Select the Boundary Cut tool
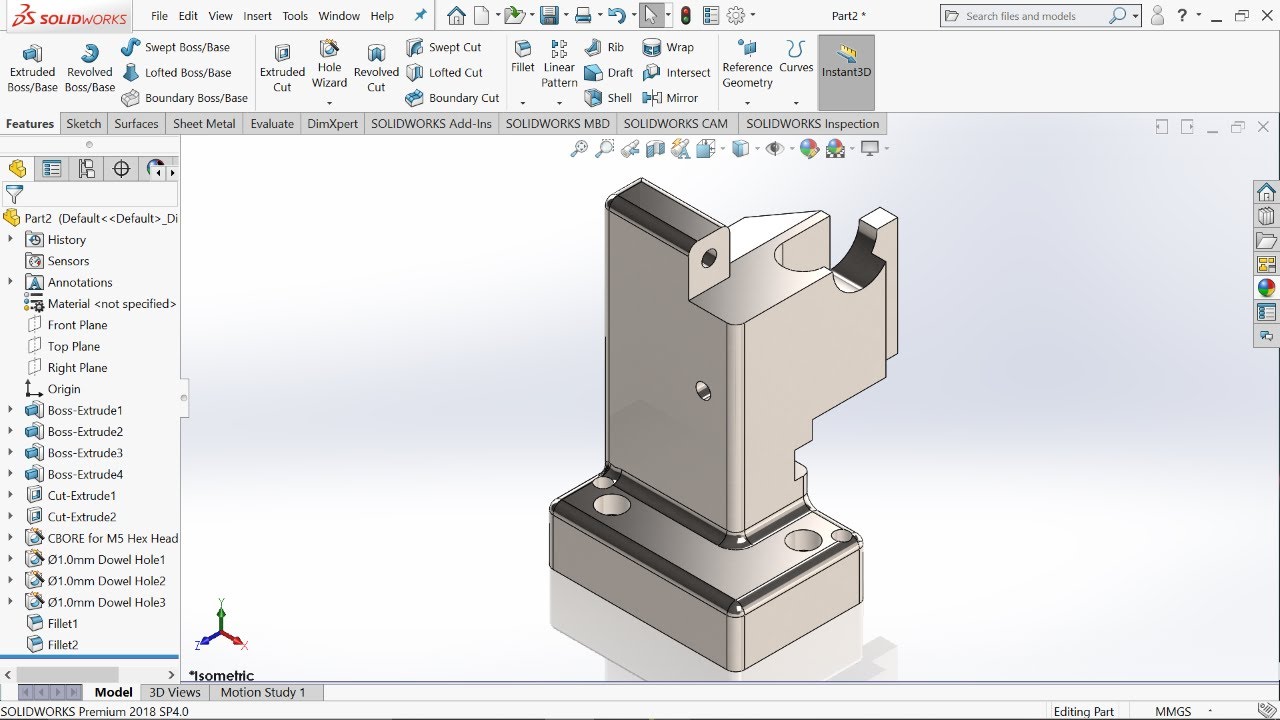 pos(452,98)
